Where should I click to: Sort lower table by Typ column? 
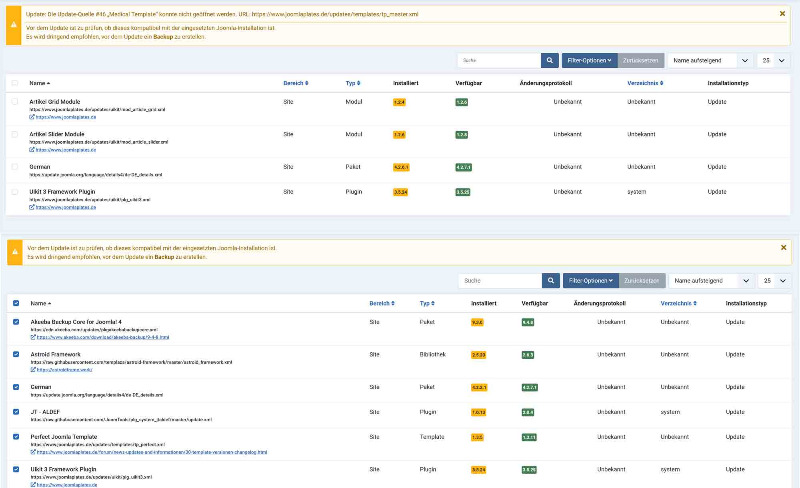pyautogui.click(x=427, y=303)
